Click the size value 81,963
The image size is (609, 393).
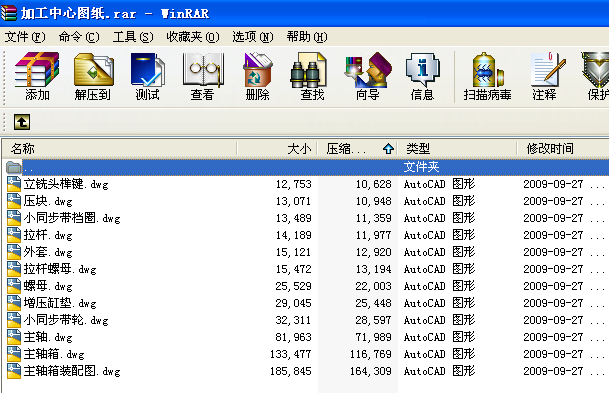(x=294, y=337)
